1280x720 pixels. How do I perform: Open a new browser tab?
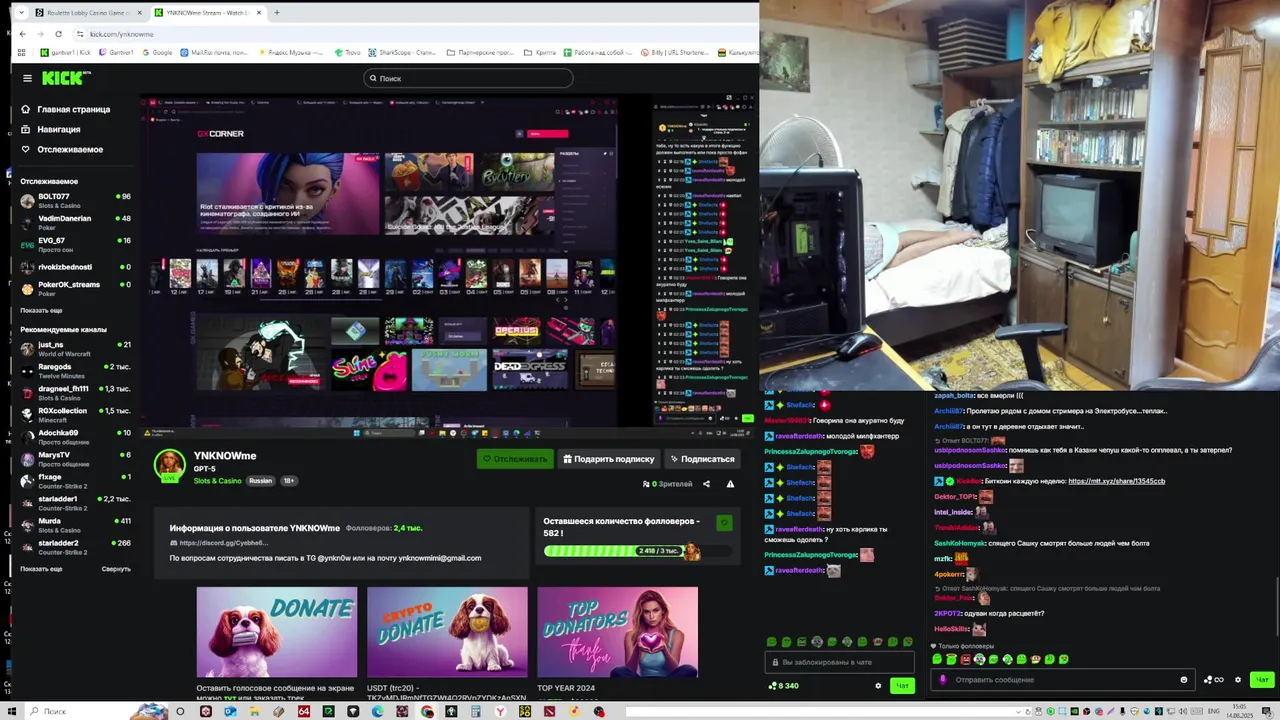pyautogui.click(x=277, y=13)
